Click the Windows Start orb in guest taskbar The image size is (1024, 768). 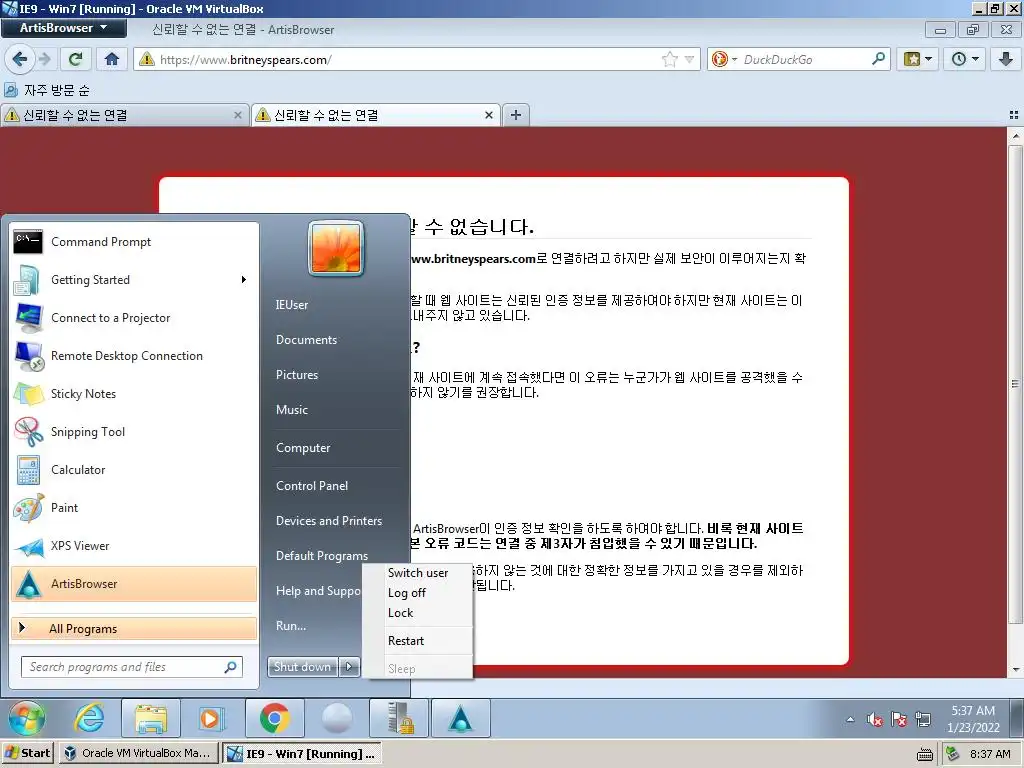coord(27,718)
